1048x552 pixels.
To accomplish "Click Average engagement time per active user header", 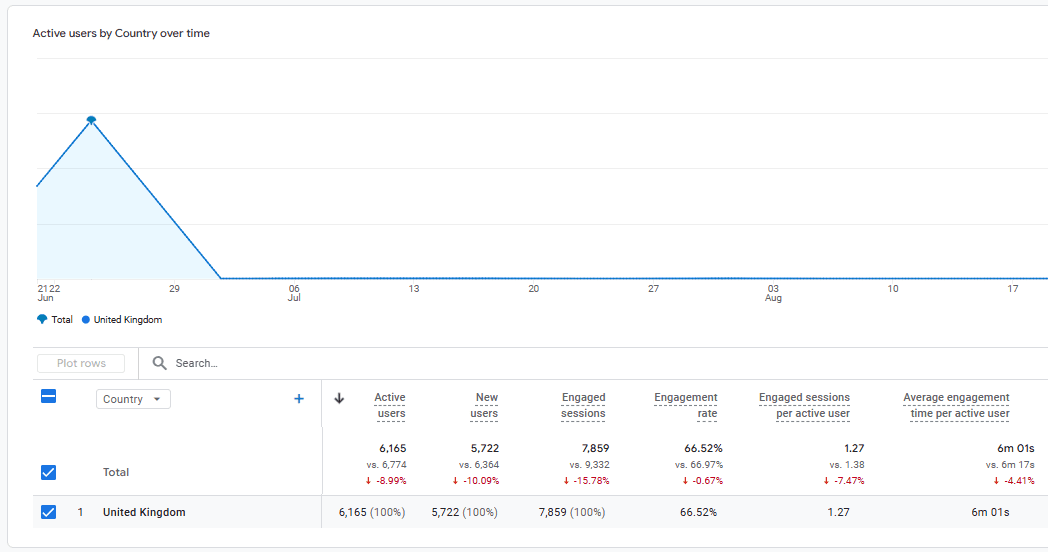I will coord(956,405).
